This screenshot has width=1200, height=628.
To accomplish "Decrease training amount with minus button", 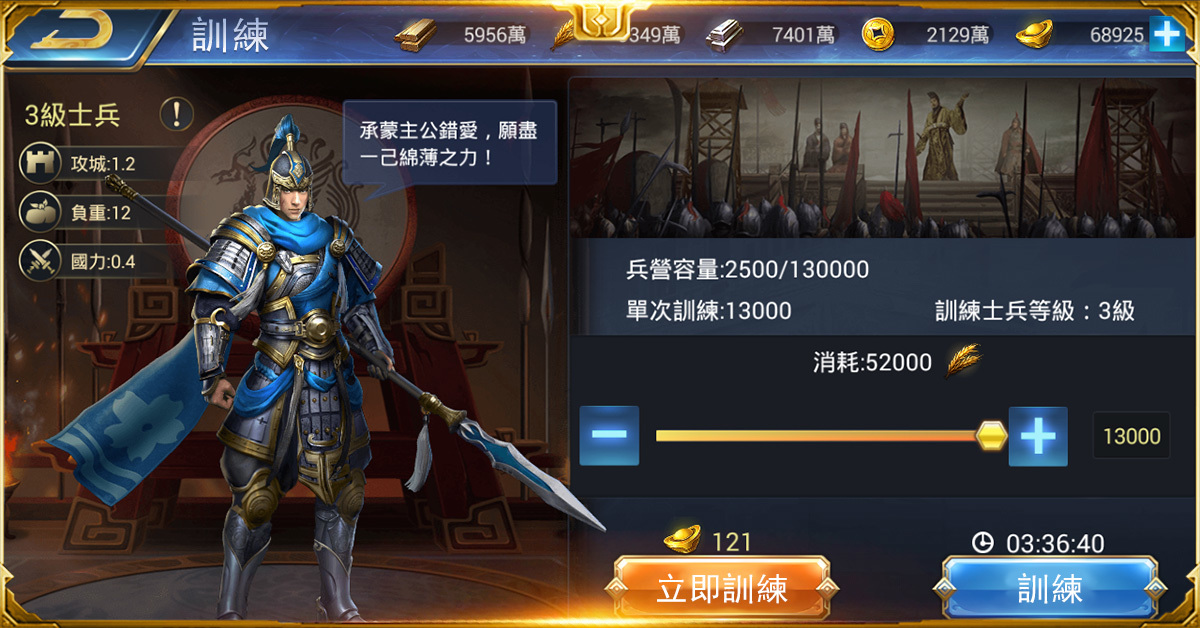I will [609, 436].
